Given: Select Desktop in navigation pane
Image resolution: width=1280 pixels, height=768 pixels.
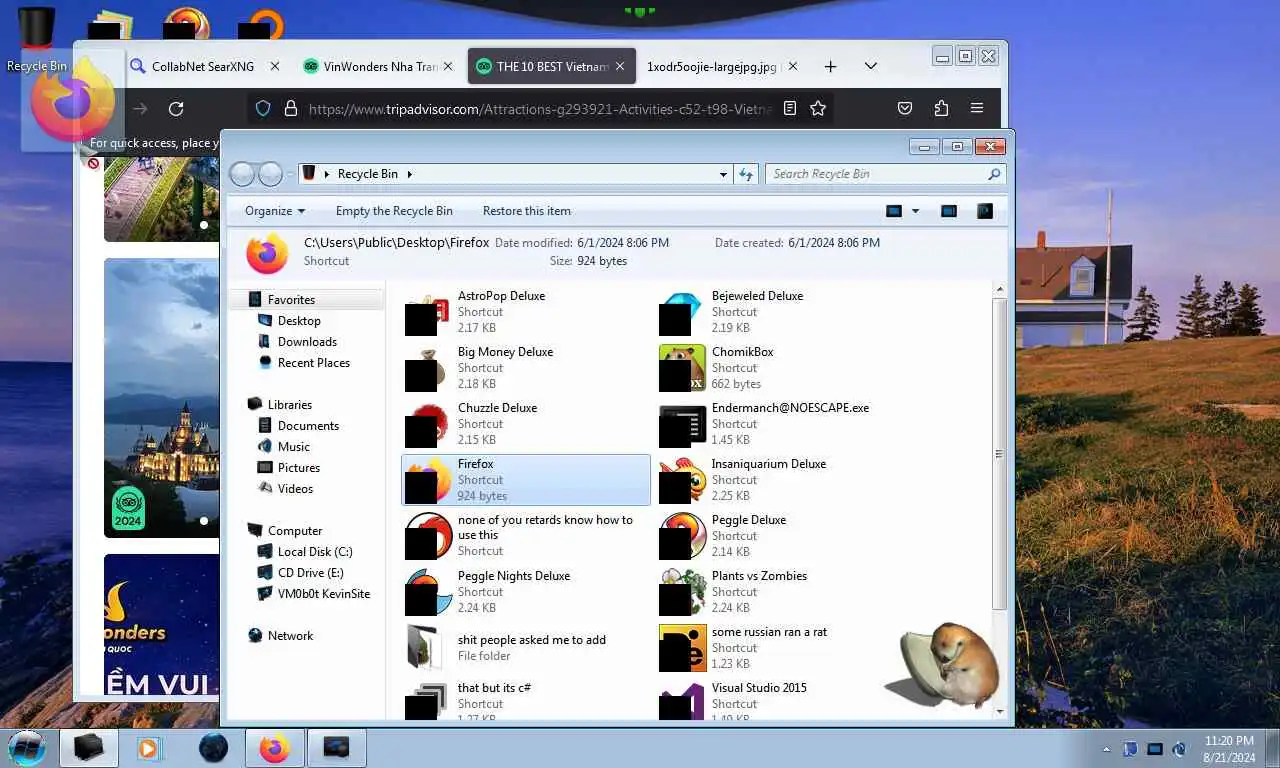Looking at the screenshot, I should [x=299, y=321].
